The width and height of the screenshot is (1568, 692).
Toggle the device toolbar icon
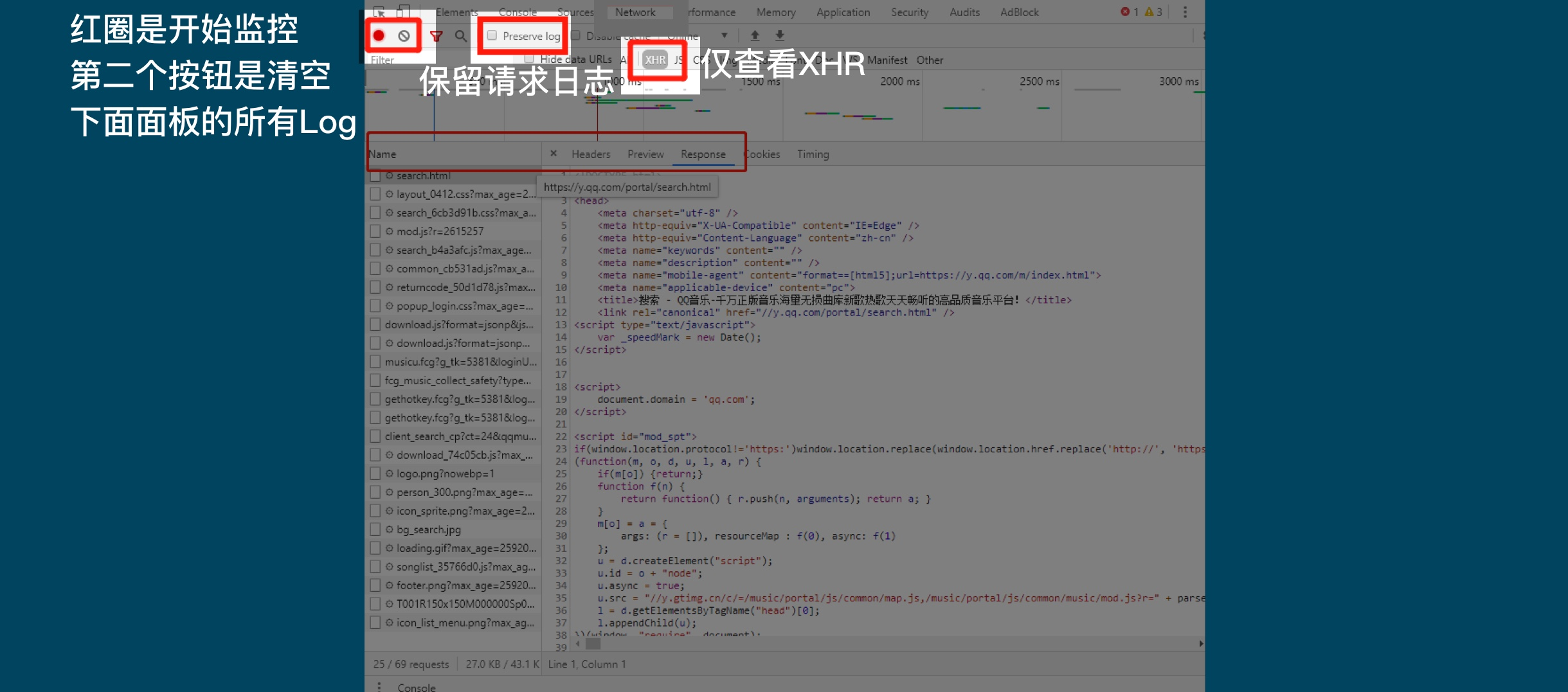pyautogui.click(x=403, y=12)
